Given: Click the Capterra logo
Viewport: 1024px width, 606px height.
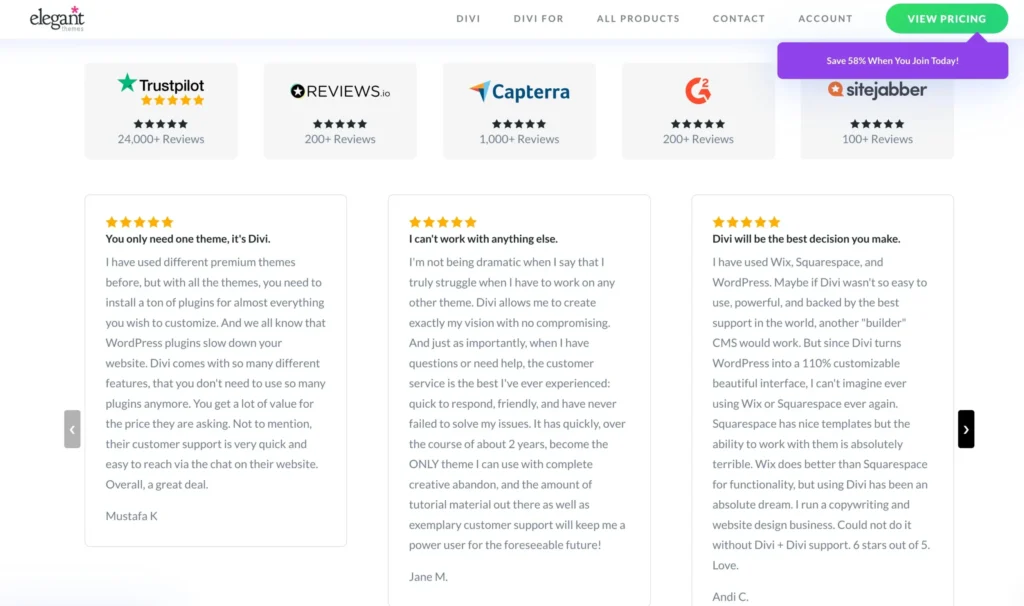Looking at the screenshot, I should coord(519,91).
